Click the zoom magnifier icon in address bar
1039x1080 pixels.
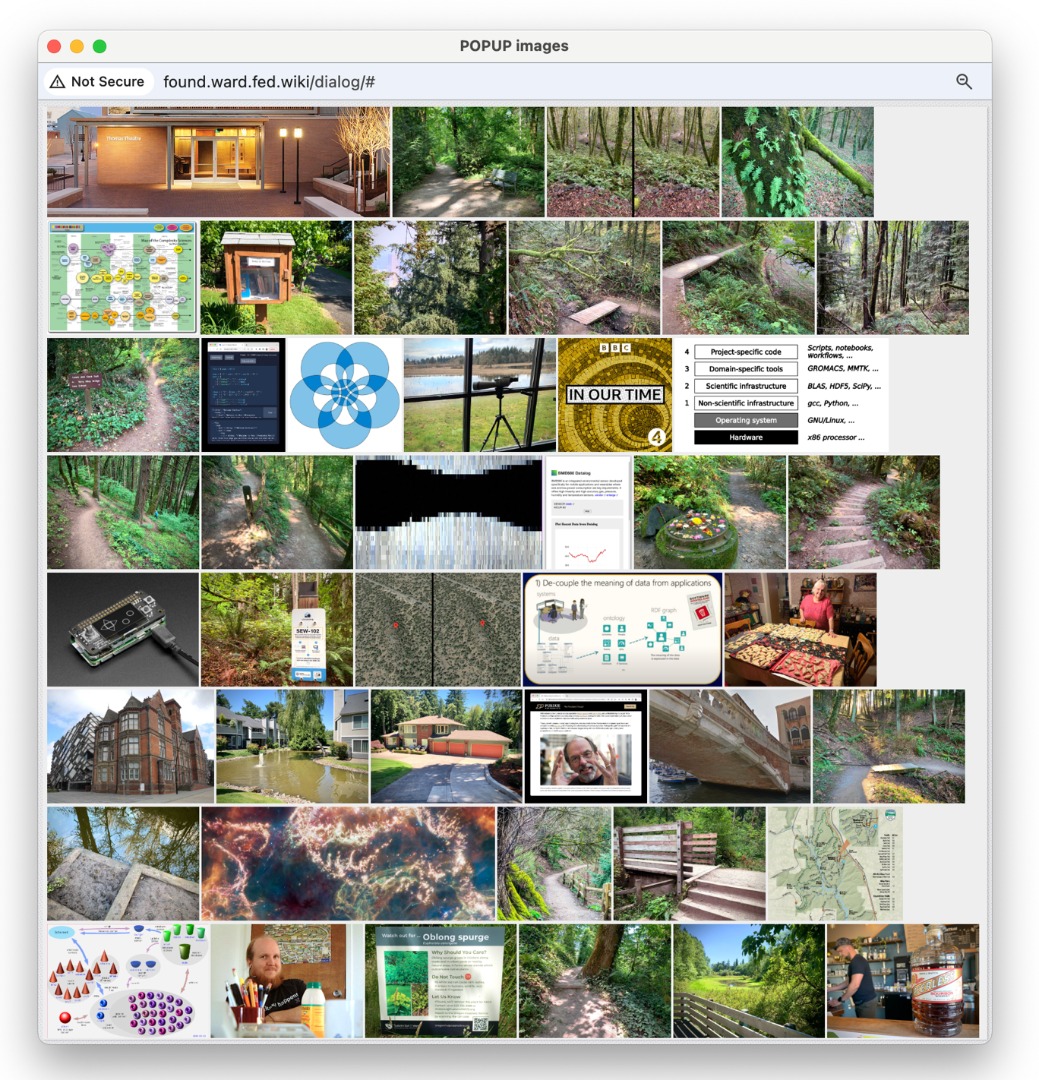pyautogui.click(x=963, y=82)
